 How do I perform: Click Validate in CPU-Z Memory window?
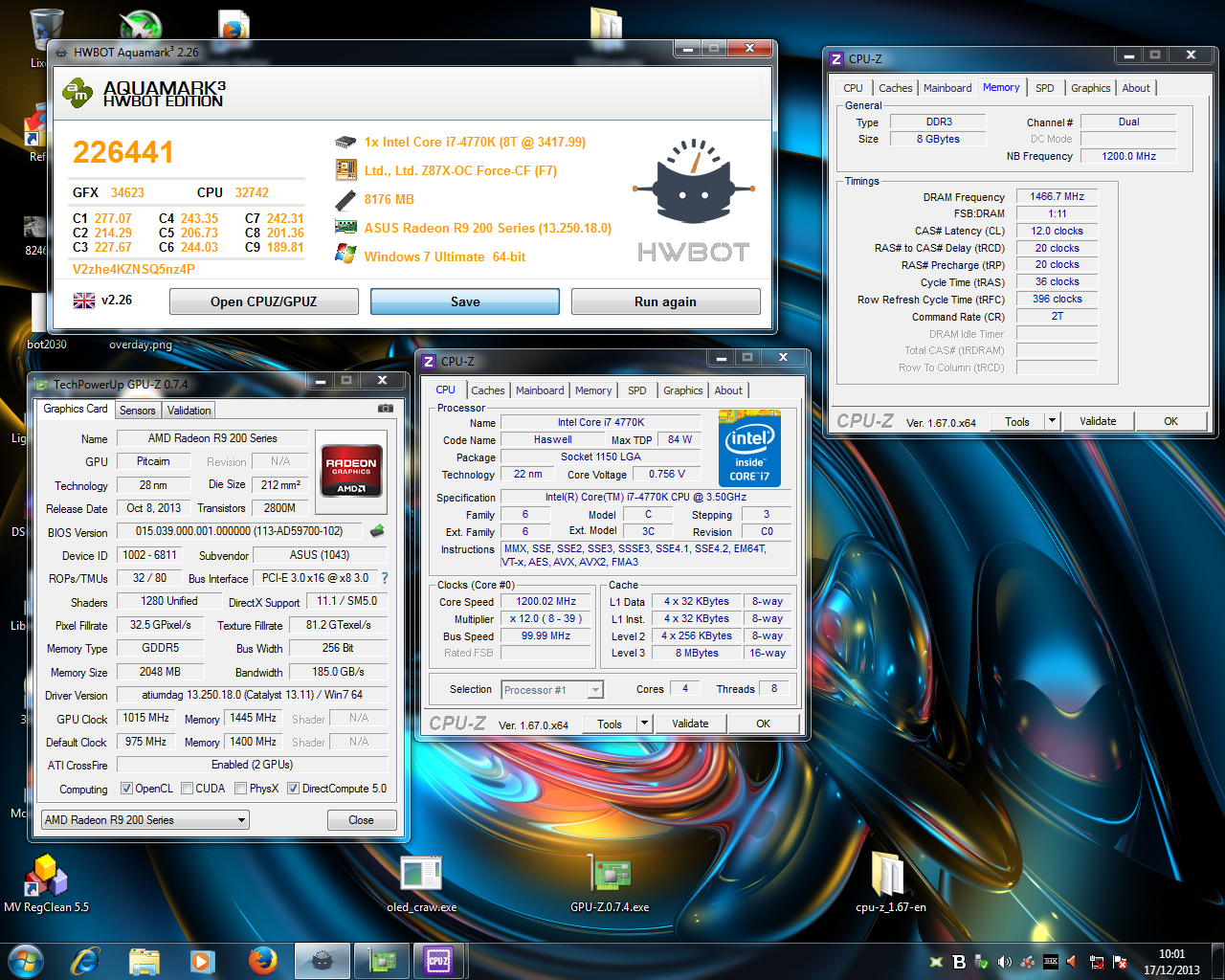(1098, 421)
